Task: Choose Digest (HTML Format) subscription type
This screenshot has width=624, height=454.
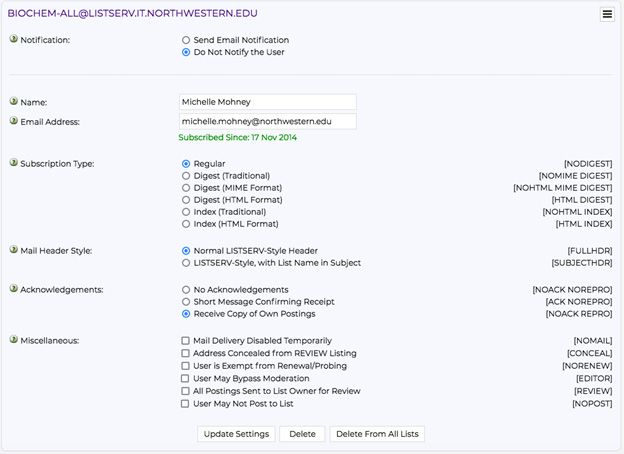Action: (186, 200)
